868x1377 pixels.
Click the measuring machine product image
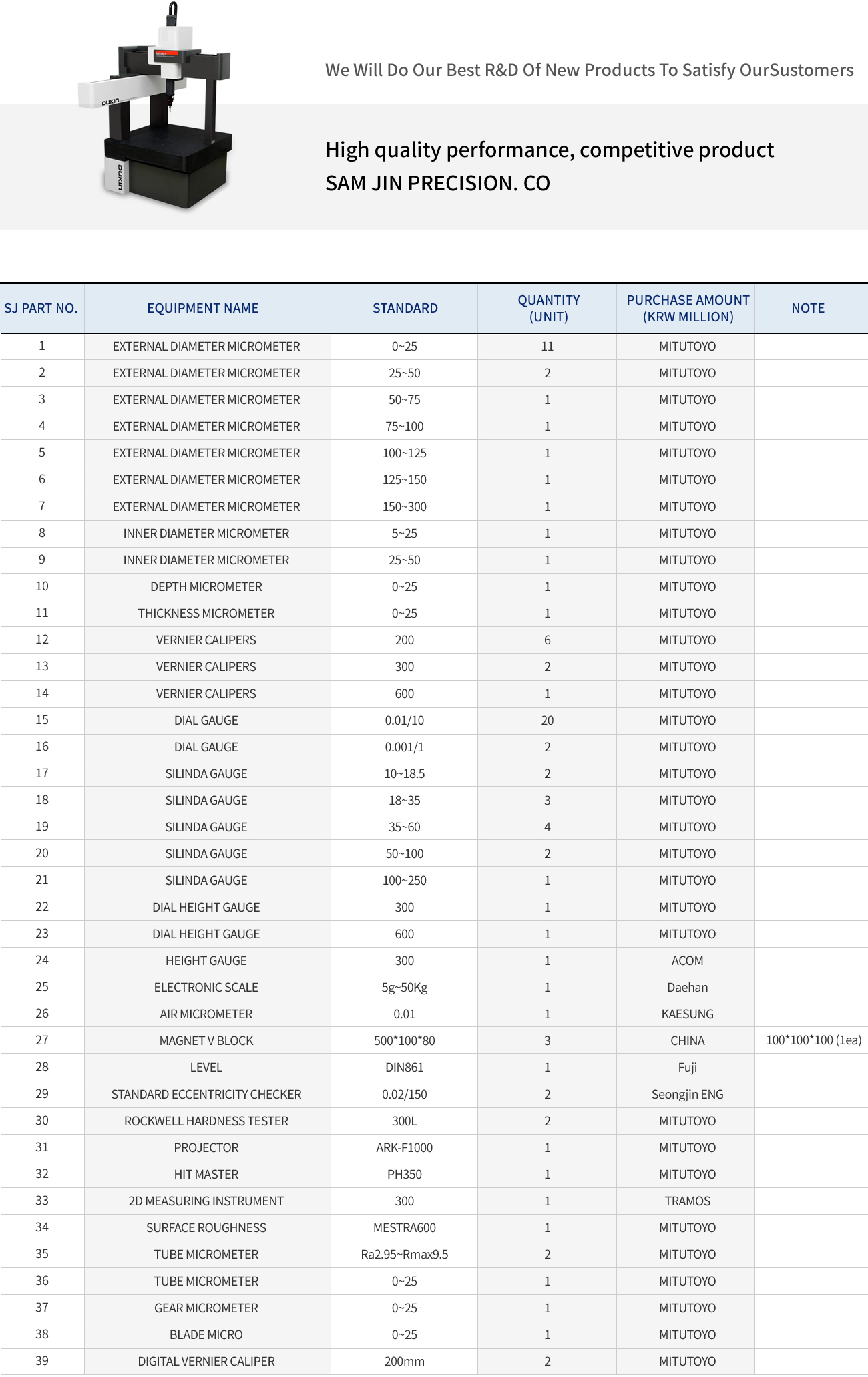coord(155,106)
